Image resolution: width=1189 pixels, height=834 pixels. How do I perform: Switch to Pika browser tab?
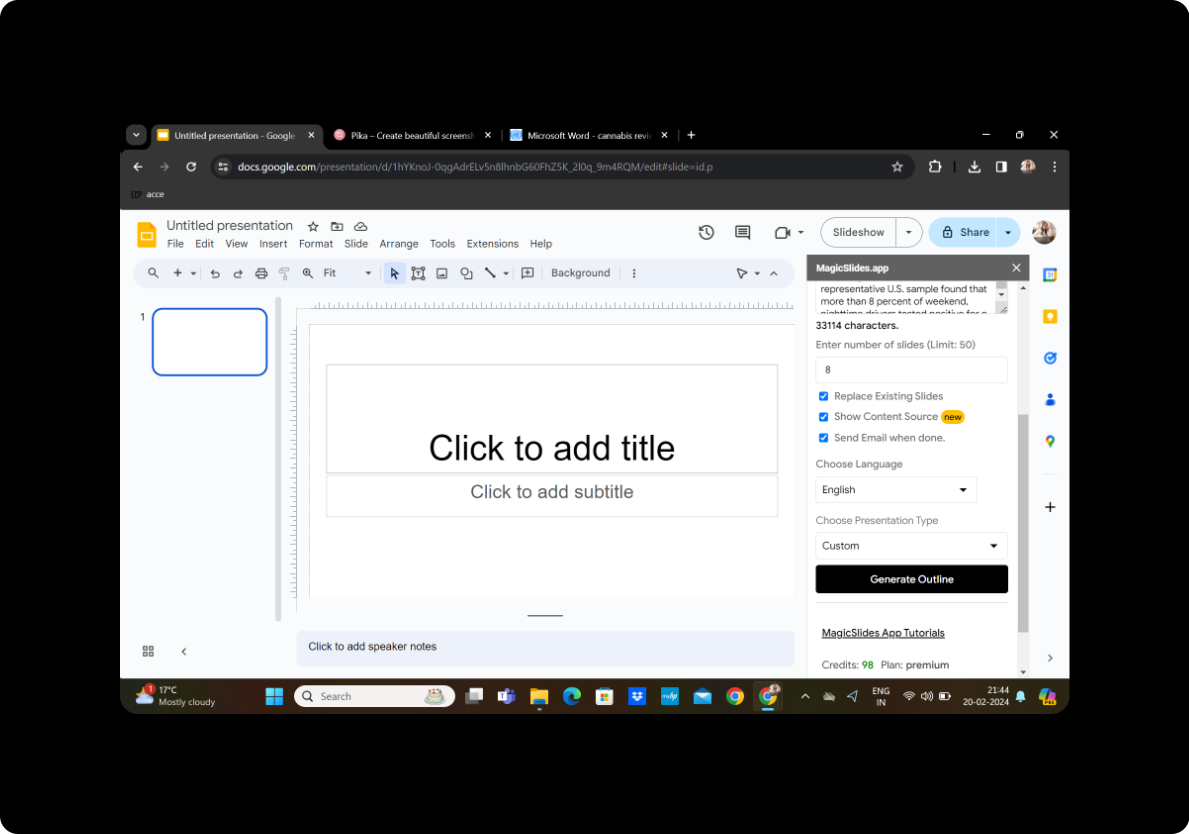412,136
